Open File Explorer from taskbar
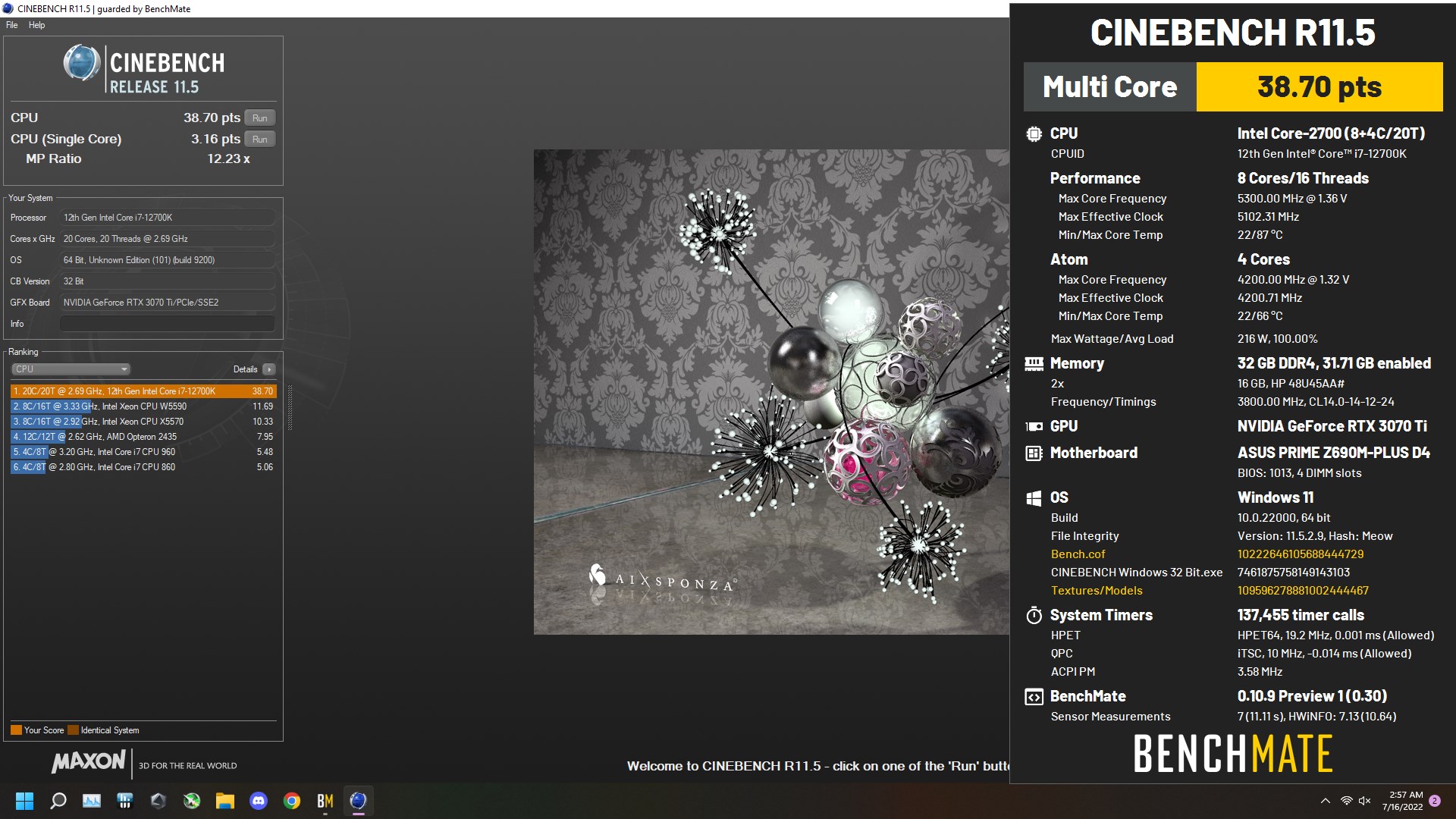This screenshot has height=819, width=1456. tap(225, 801)
